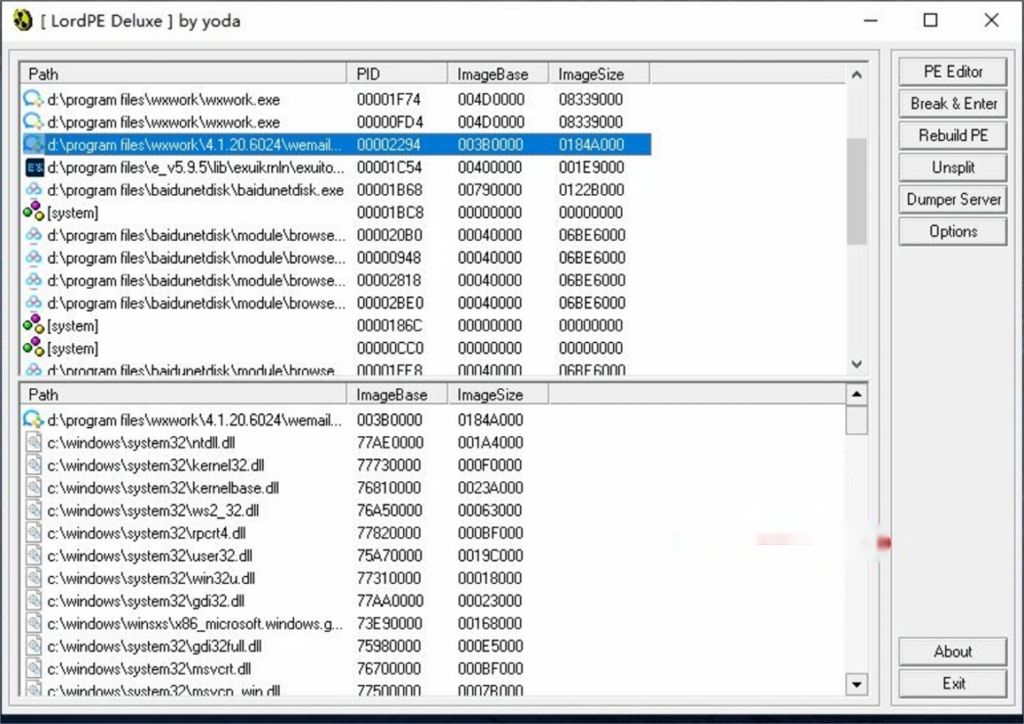Click the wemail process icon in selected row

tap(34, 145)
